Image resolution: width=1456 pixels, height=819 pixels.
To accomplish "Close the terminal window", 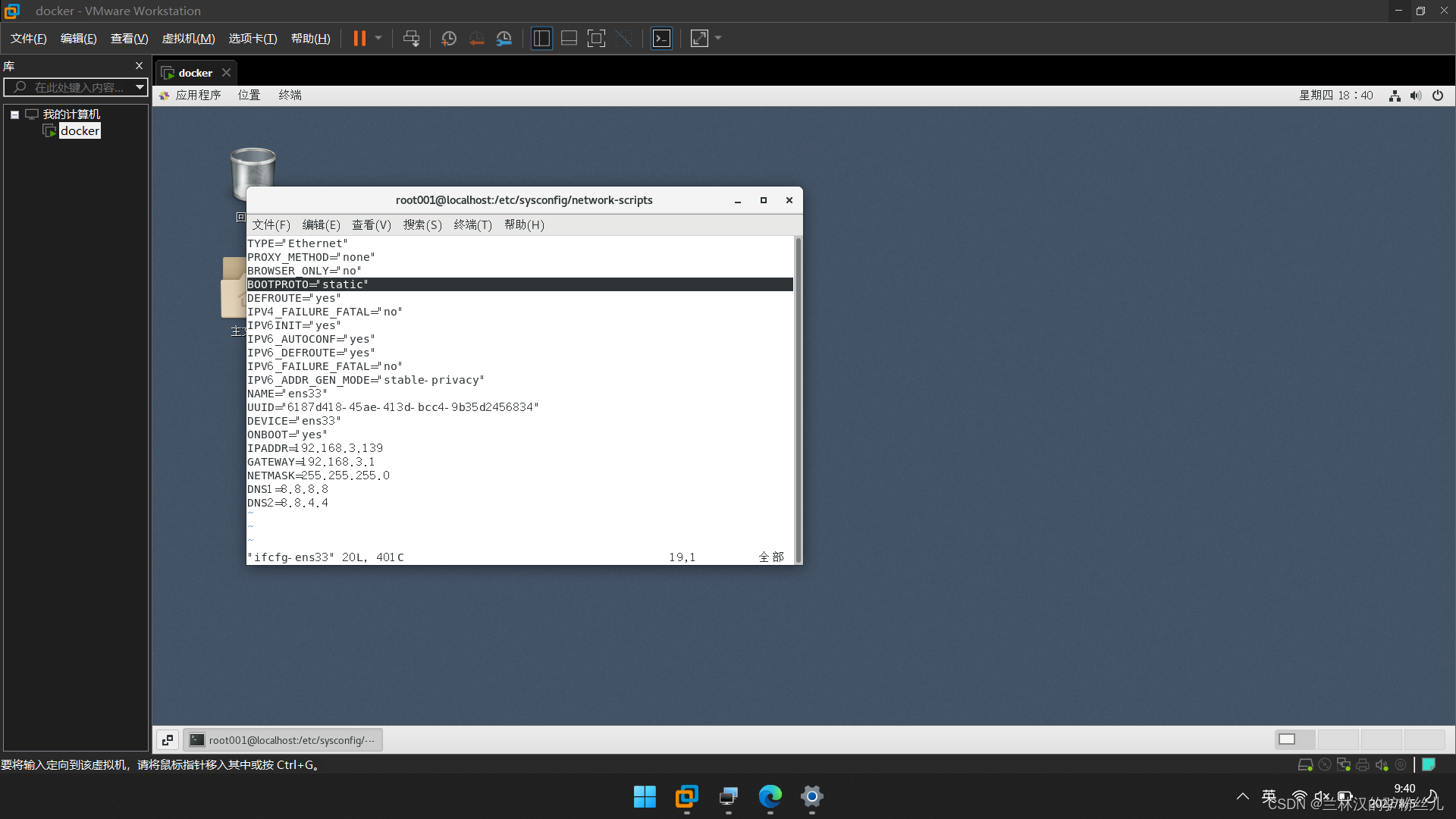I will point(789,201).
